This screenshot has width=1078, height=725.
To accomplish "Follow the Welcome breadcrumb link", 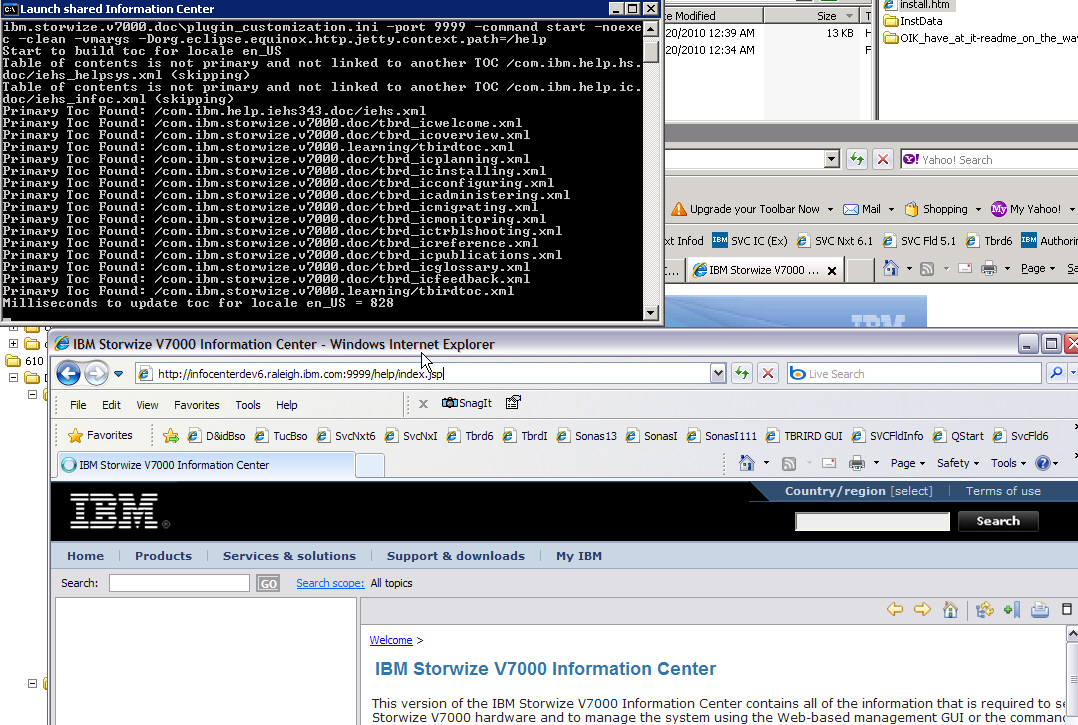I will coord(390,640).
